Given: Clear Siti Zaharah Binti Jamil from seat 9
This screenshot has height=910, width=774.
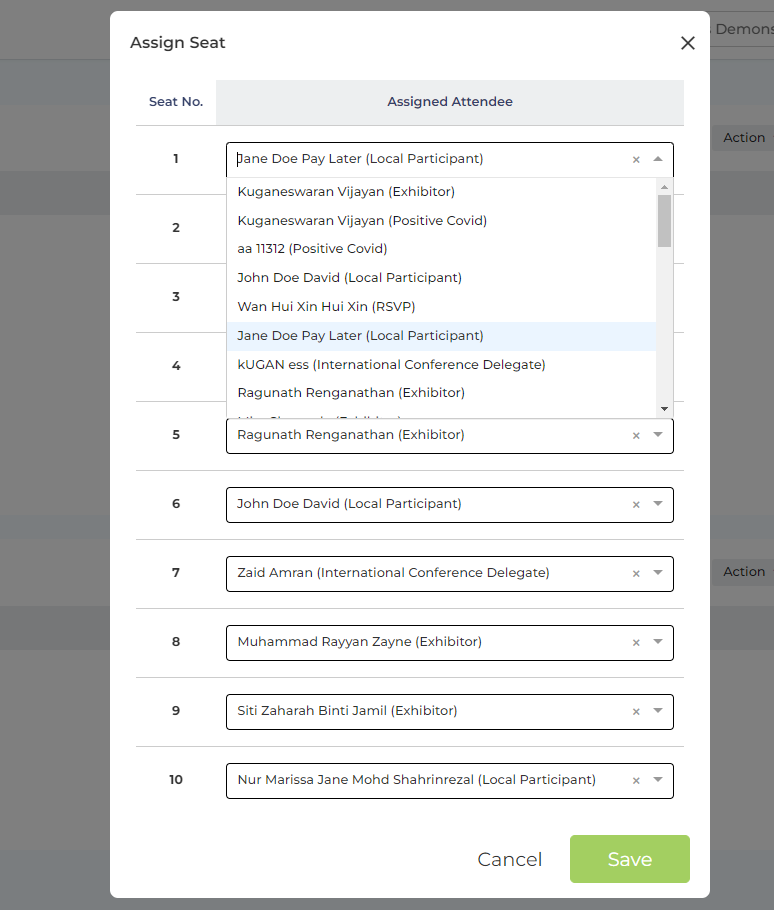Looking at the screenshot, I should click(x=636, y=712).
